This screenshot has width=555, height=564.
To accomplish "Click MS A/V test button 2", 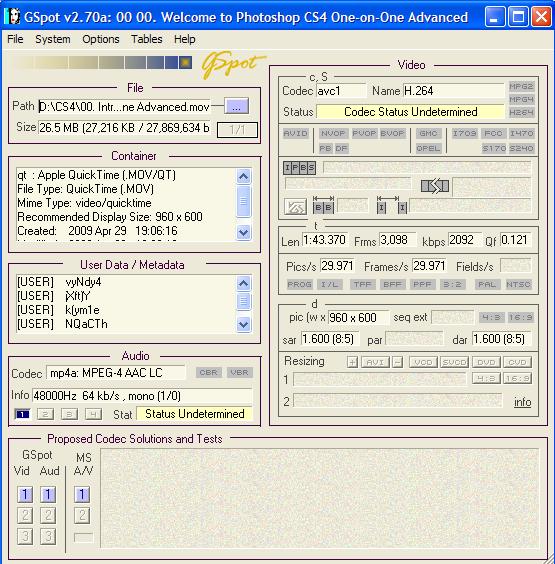I will 82,515.
